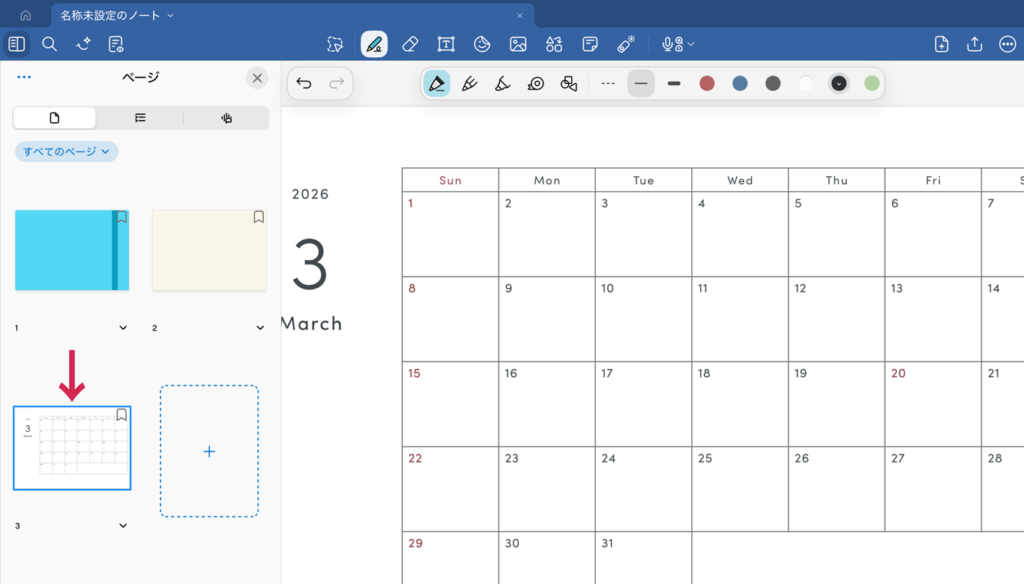Toggle bookmark on page 1 thumbnail

(121, 217)
